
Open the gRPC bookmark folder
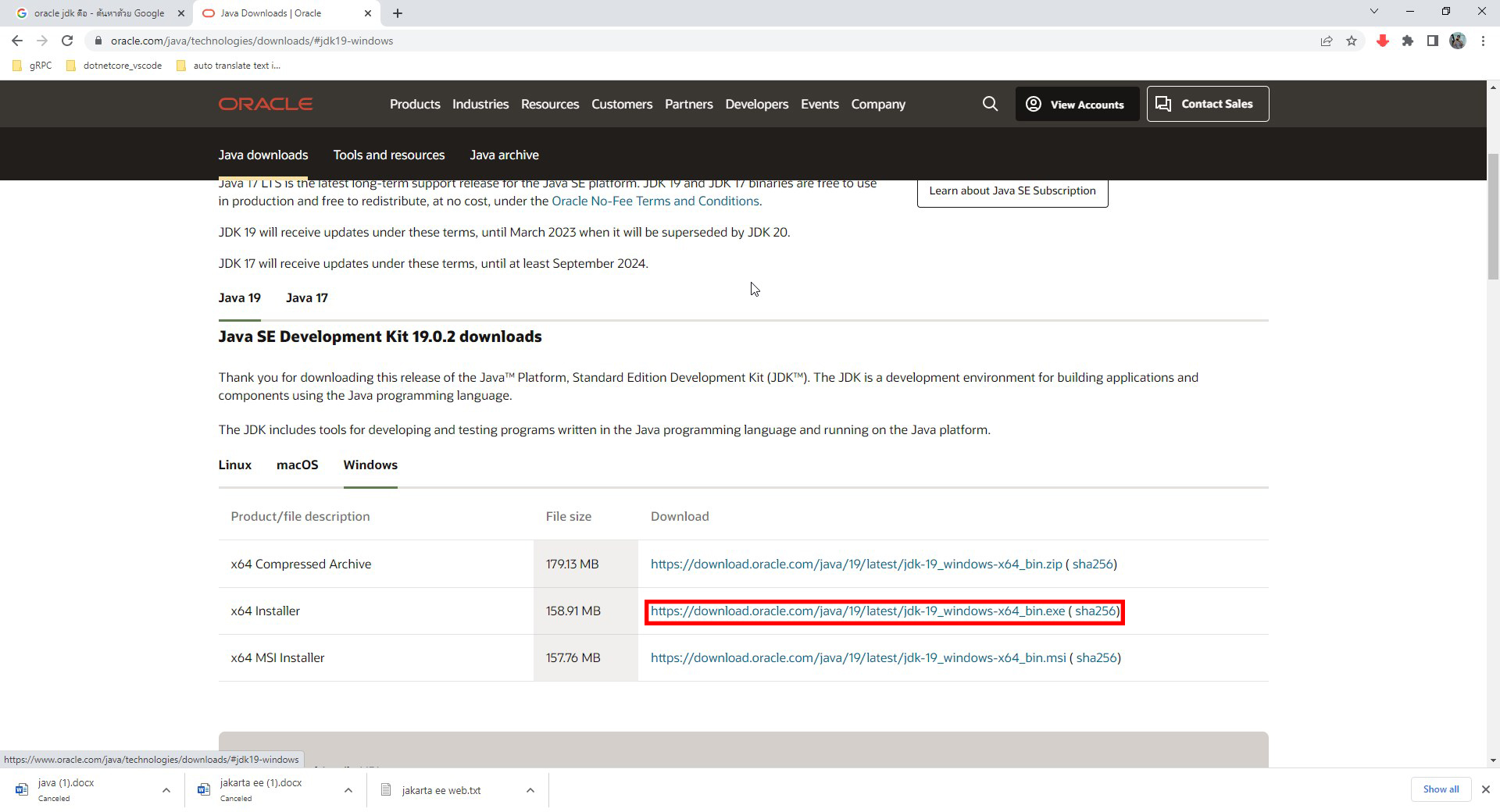(x=33, y=66)
